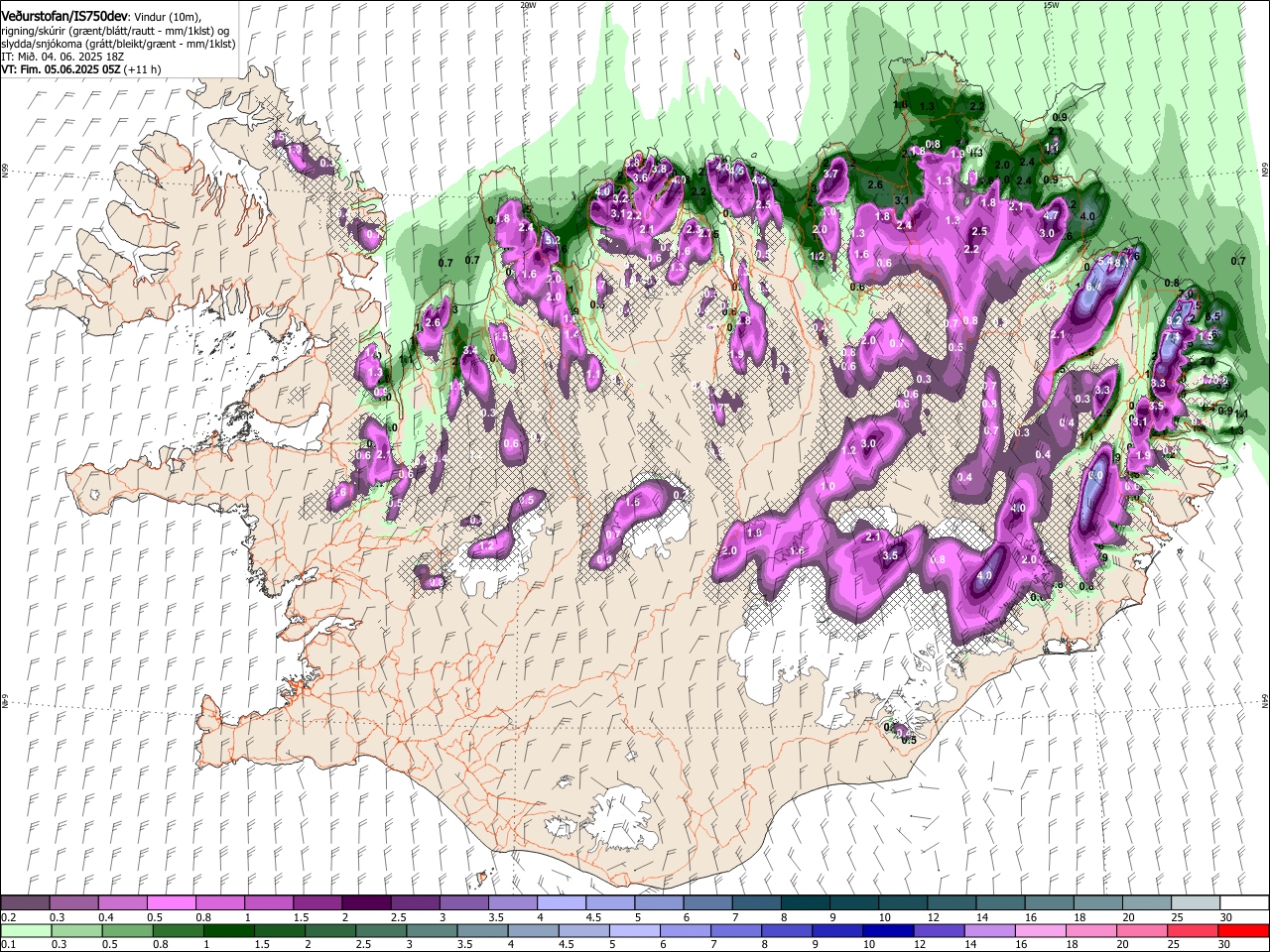
Task: Pick the pale green bottom swatch between 0.1 and 0.3
Action: pyautogui.click(x=26, y=931)
